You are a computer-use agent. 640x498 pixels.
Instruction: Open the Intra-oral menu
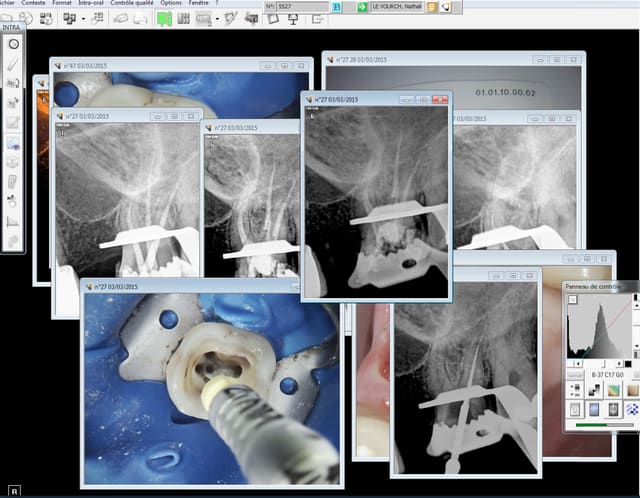pyautogui.click(x=91, y=2)
